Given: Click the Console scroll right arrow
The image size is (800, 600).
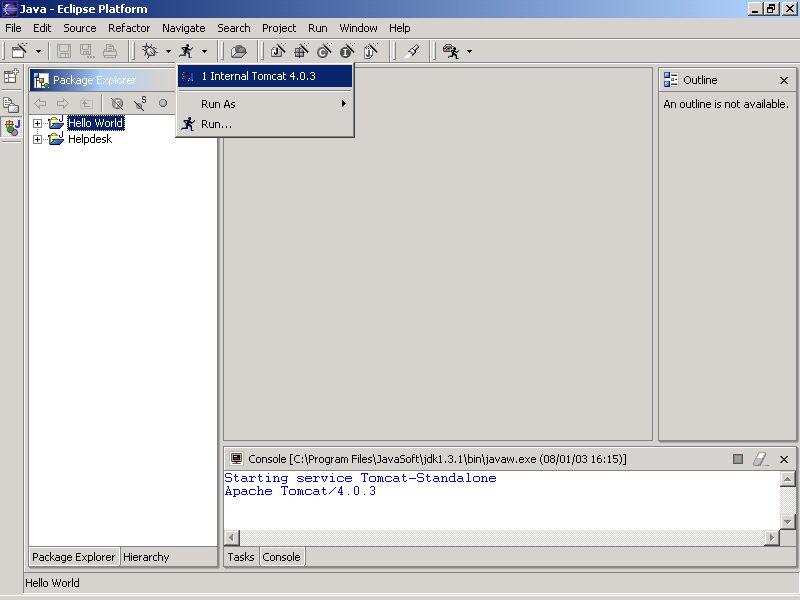Looking at the screenshot, I should click(x=772, y=537).
